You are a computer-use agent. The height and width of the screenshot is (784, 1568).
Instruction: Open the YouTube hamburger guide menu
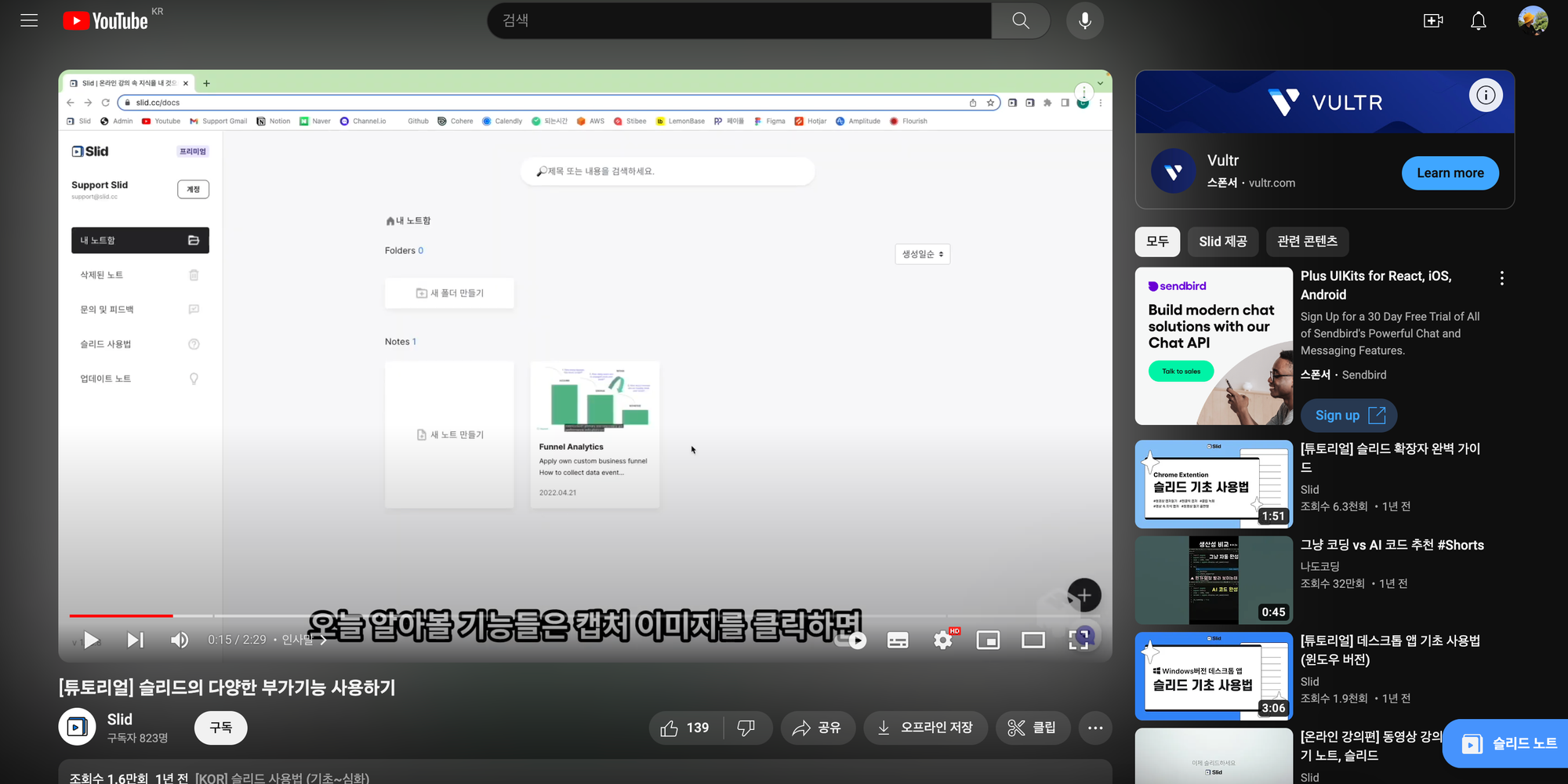pyautogui.click(x=29, y=20)
